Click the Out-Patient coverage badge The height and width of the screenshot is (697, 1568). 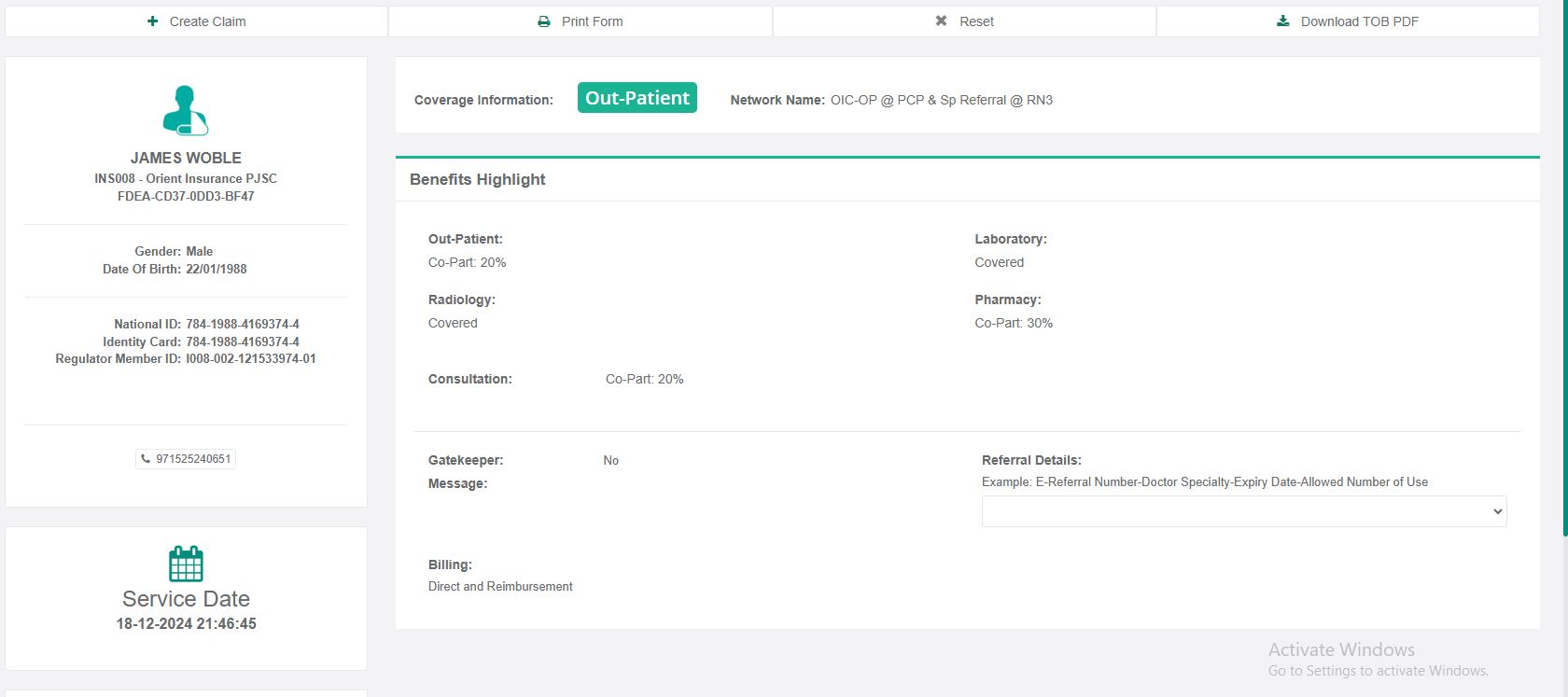tap(637, 98)
